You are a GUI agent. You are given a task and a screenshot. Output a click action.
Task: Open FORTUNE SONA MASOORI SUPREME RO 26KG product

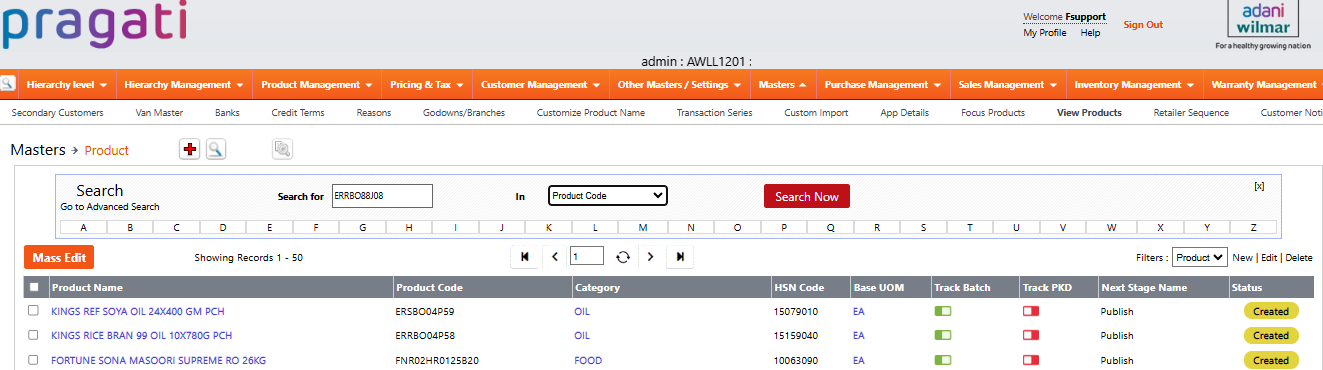pos(158,360)
